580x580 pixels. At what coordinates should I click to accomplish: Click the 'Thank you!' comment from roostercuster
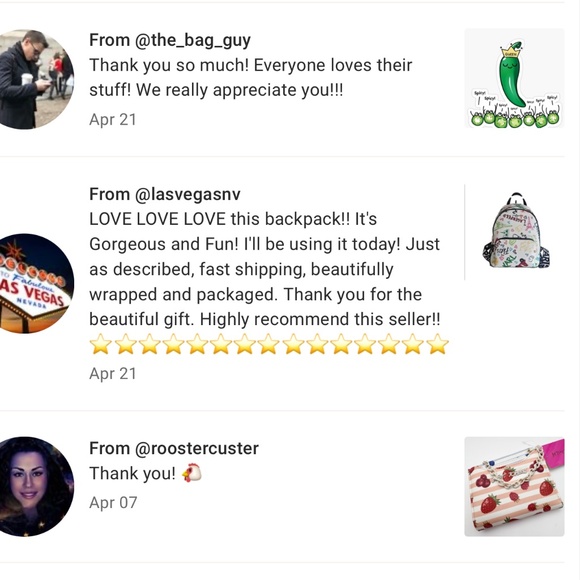[x=132, y=473]
